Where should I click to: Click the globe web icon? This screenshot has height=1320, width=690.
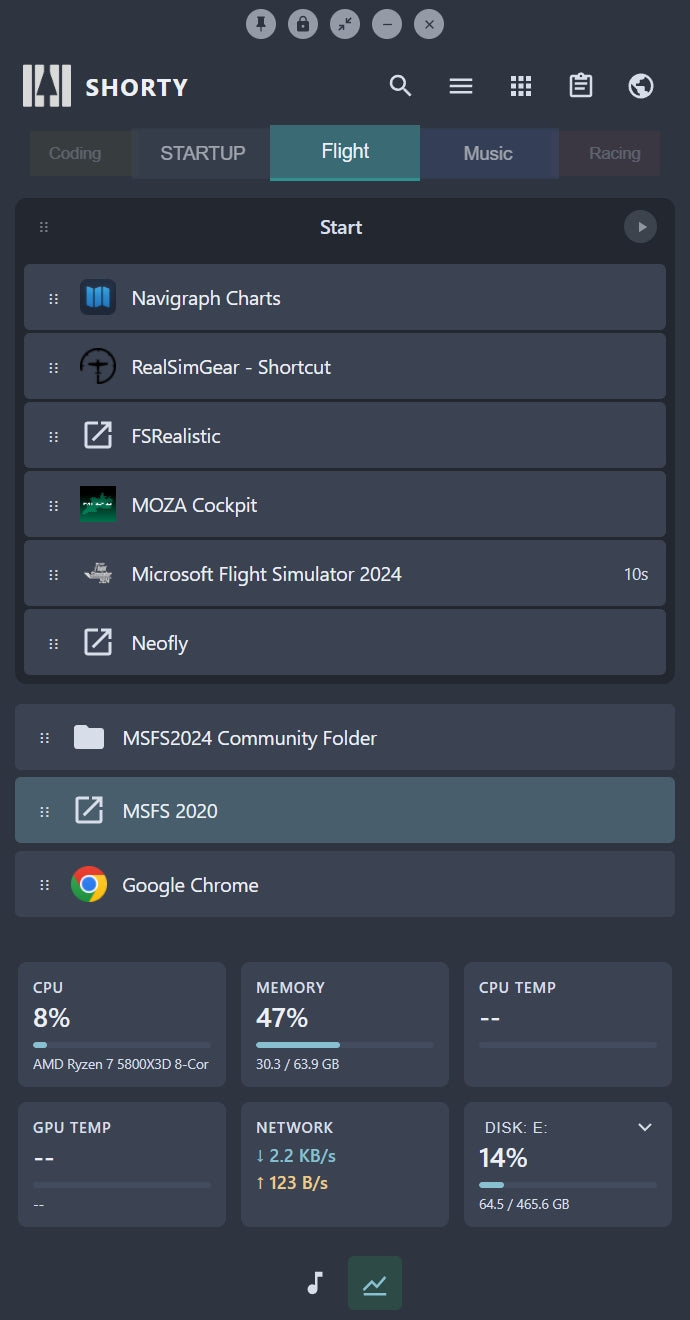tap(641, 86)
